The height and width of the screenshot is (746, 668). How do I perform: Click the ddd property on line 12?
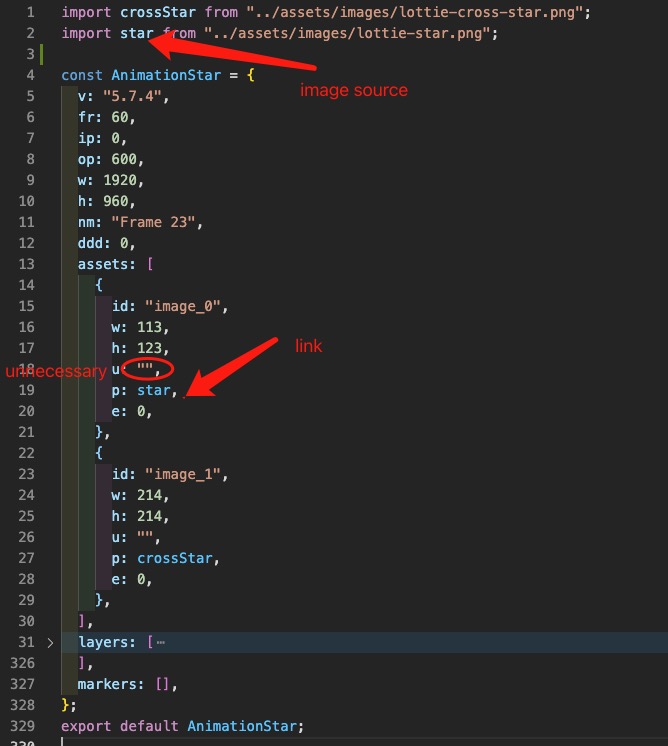(90, 243)
